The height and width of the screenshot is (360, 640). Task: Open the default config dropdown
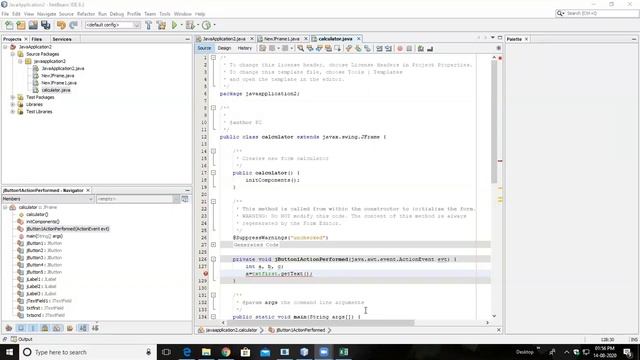112,25
